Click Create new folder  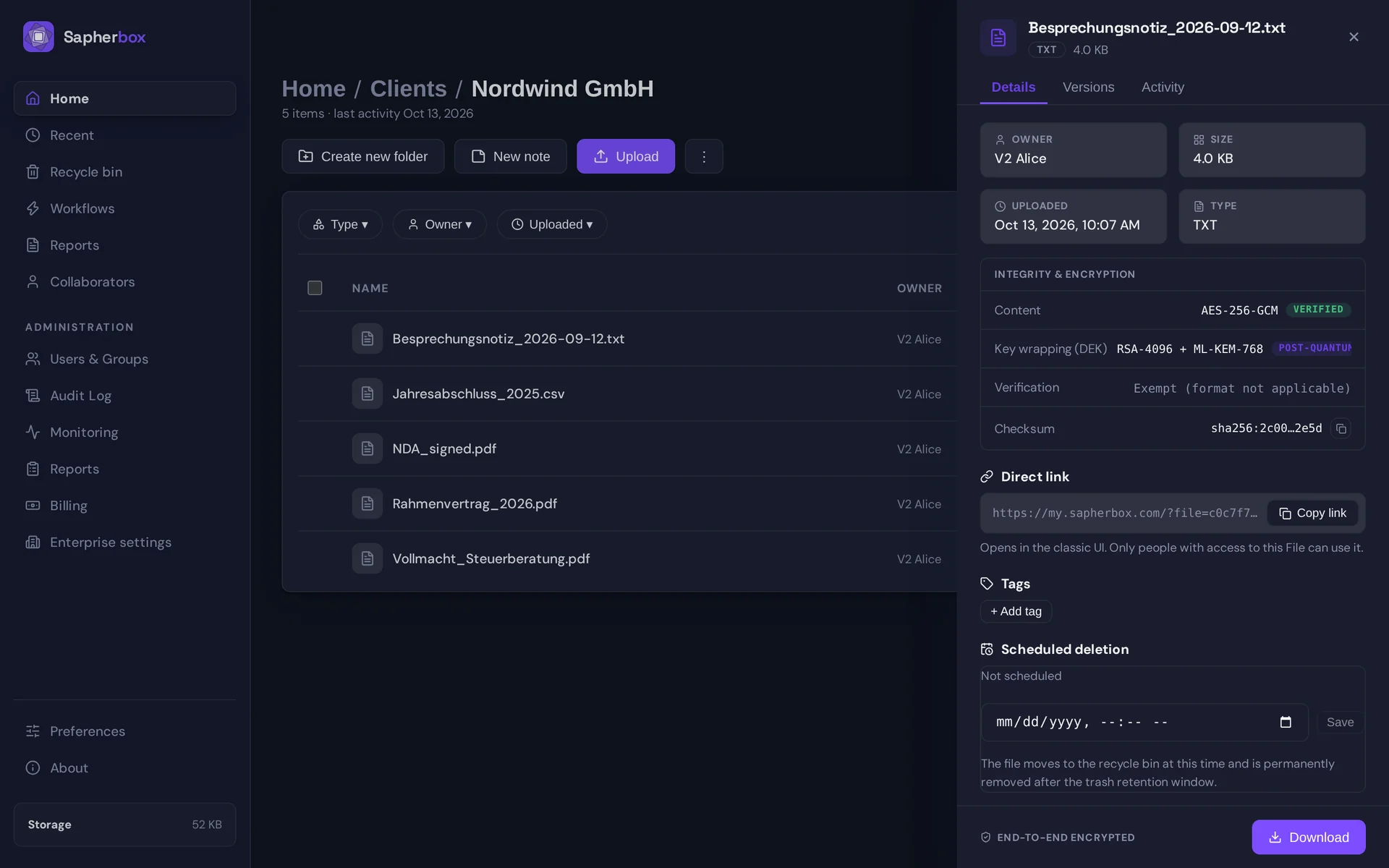pos(363,156)
